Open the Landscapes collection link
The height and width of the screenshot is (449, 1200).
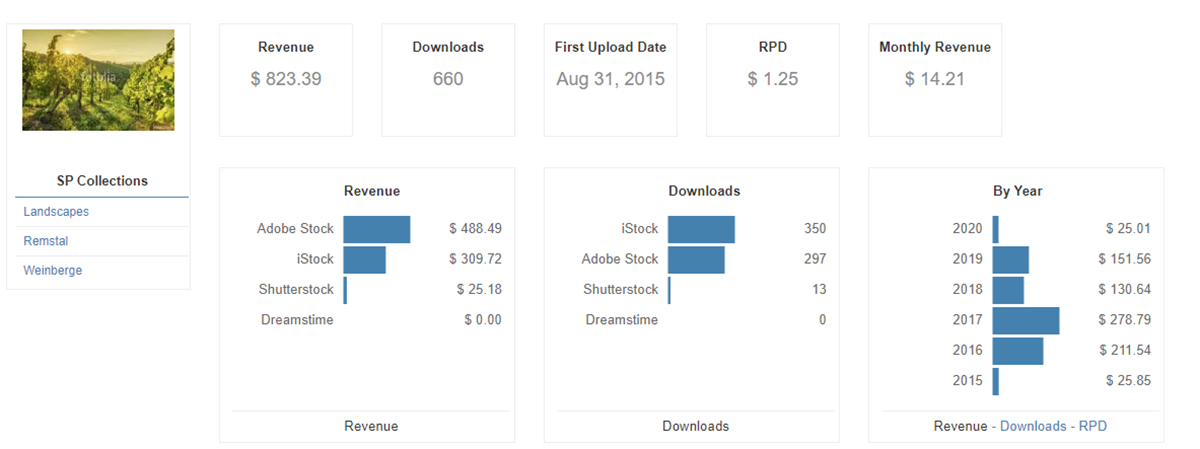pyautogui.click(x=56, y=212)
